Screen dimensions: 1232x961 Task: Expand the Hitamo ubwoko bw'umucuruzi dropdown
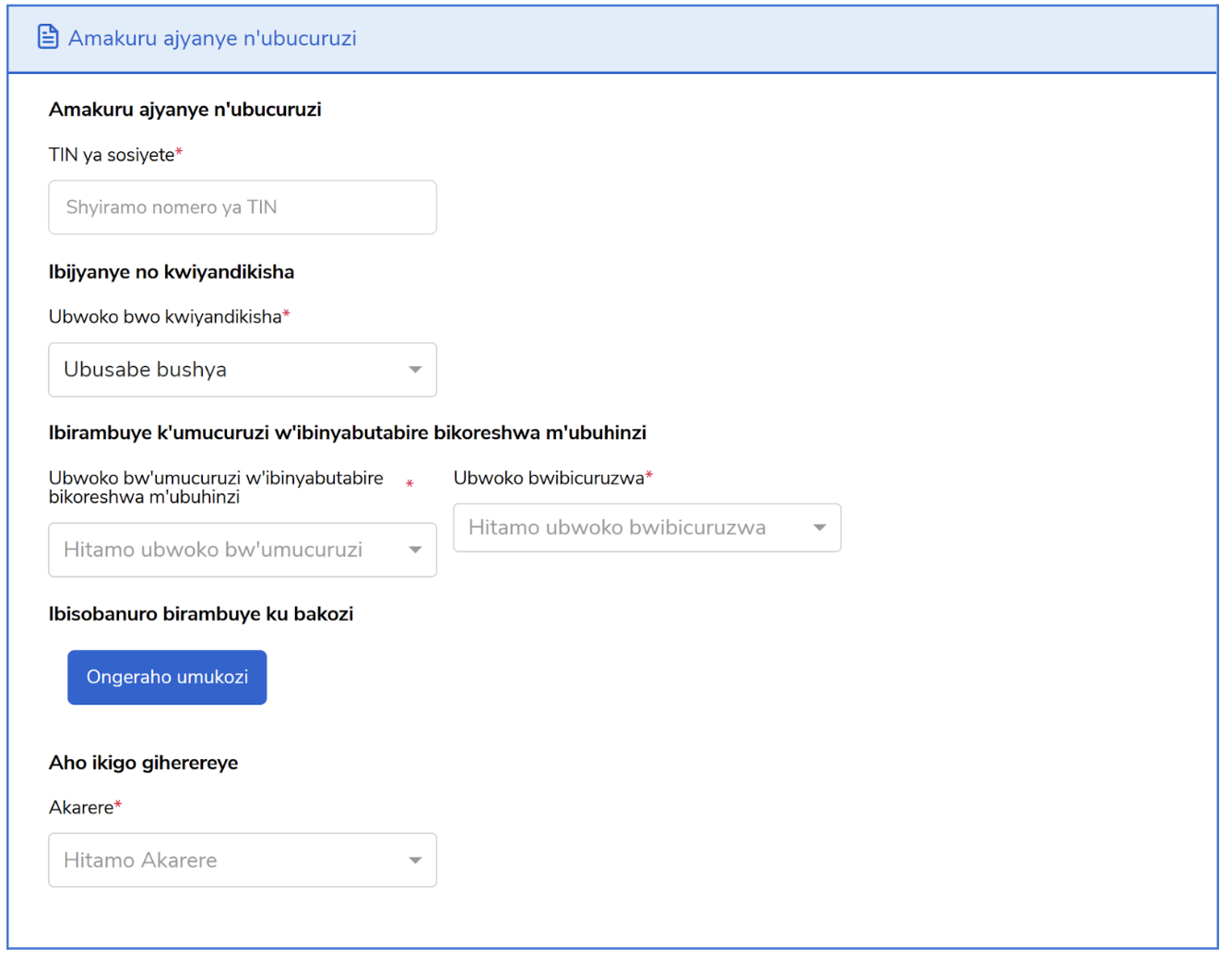click(x=243, y=550)
